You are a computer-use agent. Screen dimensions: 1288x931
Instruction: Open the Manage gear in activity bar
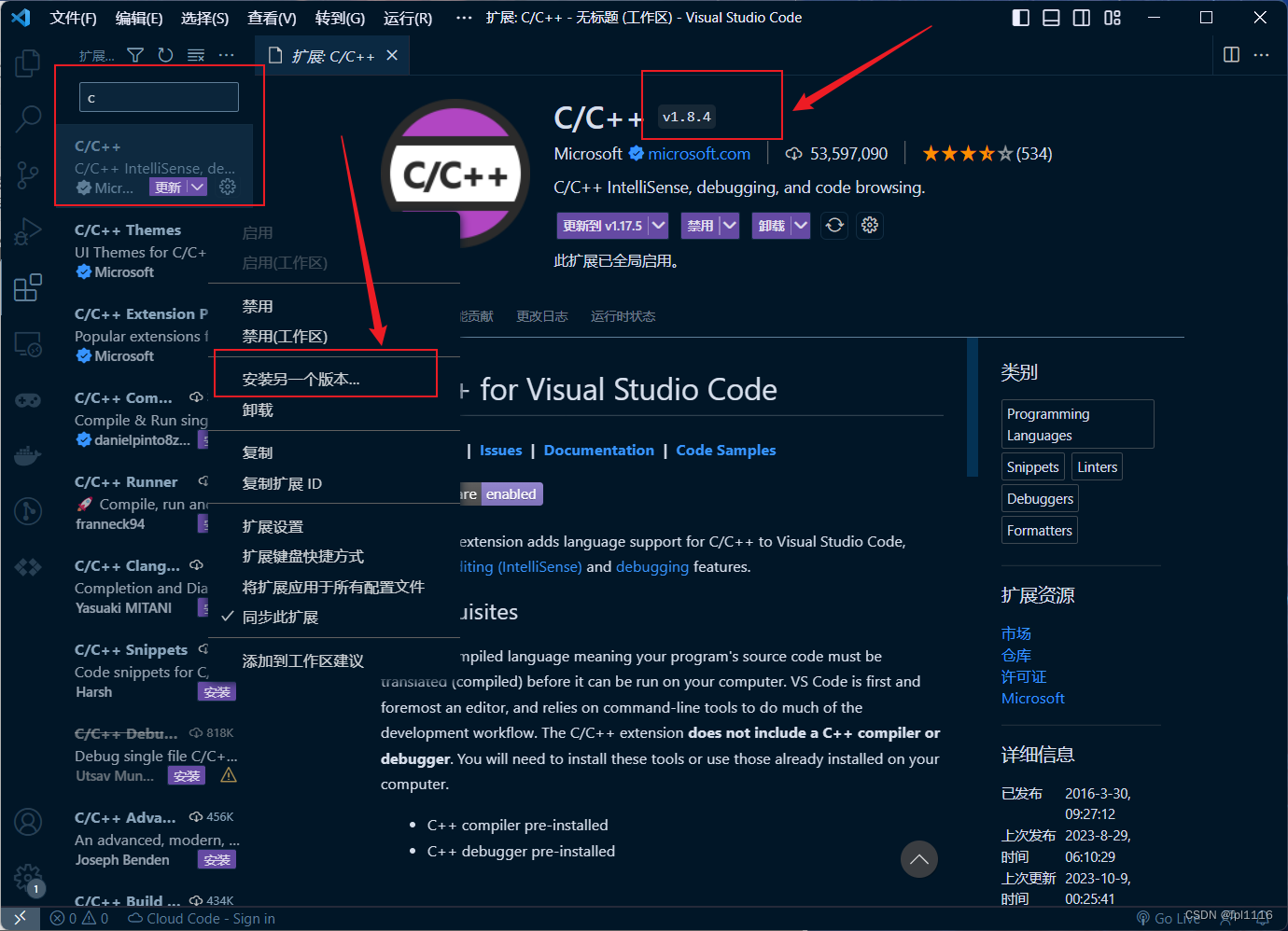[28, 877]
